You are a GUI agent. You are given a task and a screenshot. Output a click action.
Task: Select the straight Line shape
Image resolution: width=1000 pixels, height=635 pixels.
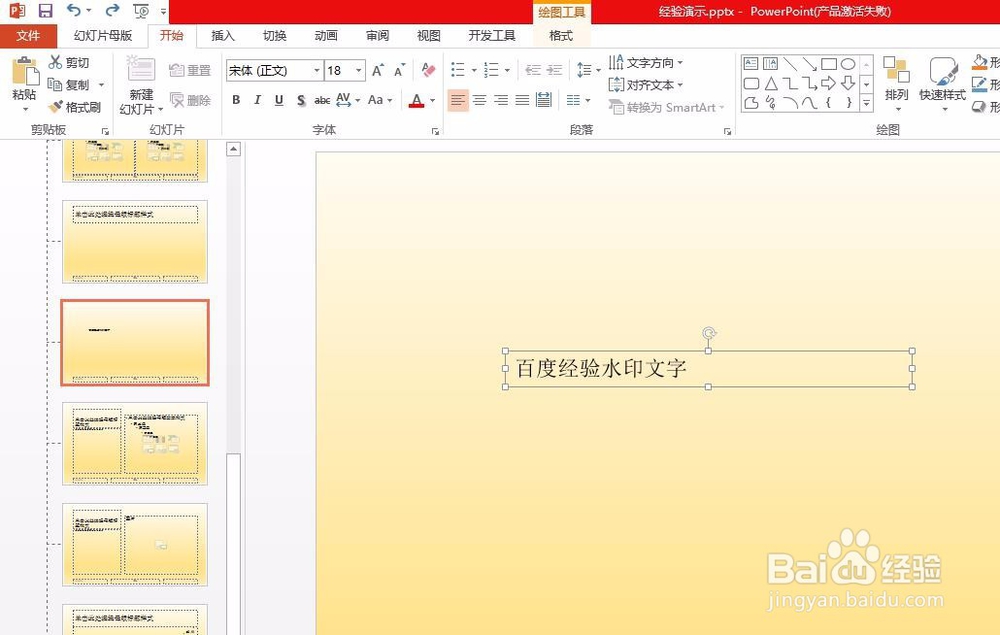pos(790,64)
